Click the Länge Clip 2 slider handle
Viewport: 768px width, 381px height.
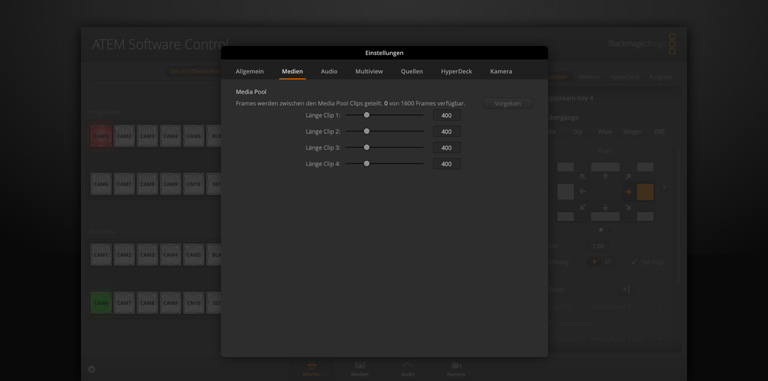coord(366,131)
